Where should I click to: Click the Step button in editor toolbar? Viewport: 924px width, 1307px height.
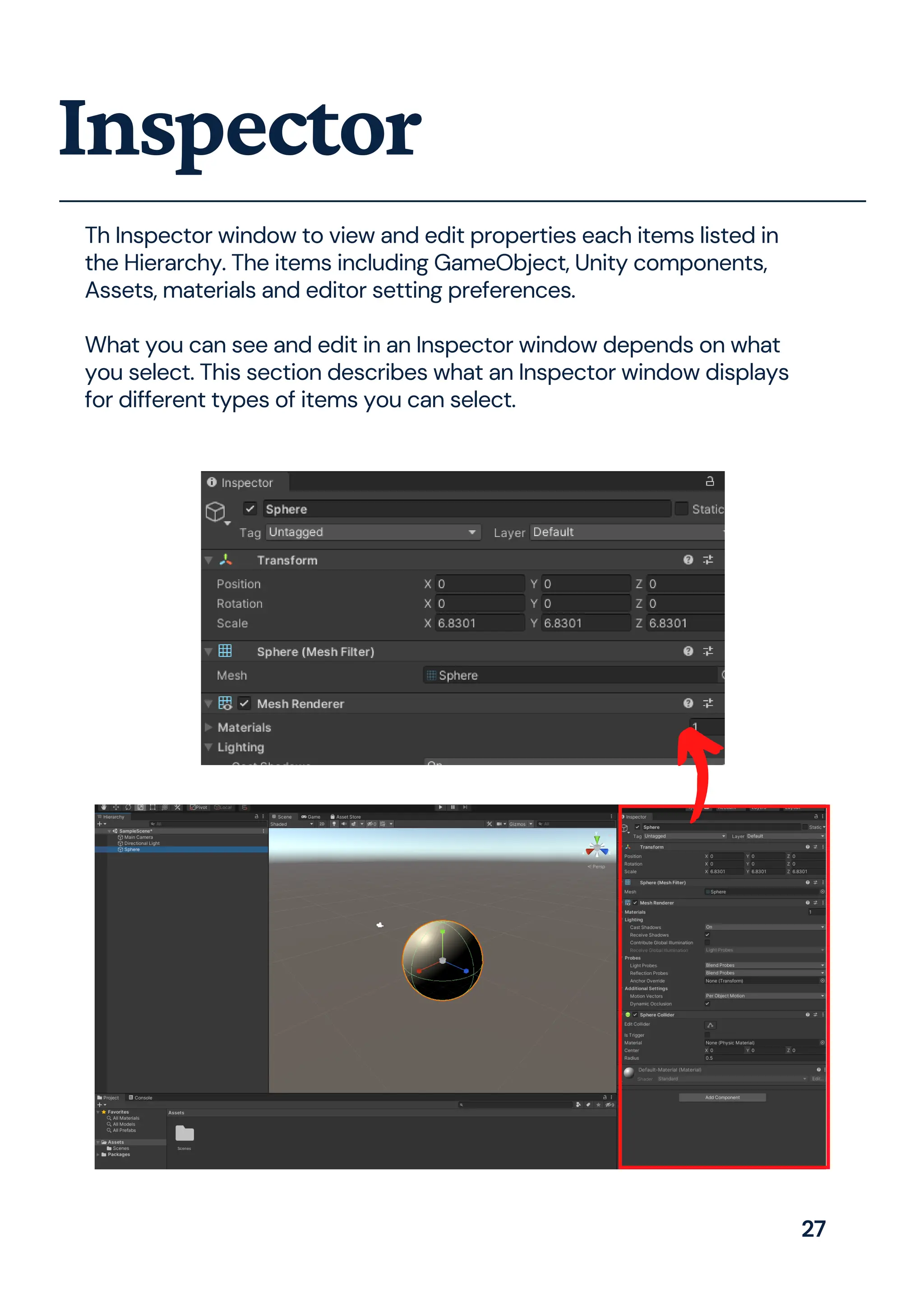(x=465, y=807)
